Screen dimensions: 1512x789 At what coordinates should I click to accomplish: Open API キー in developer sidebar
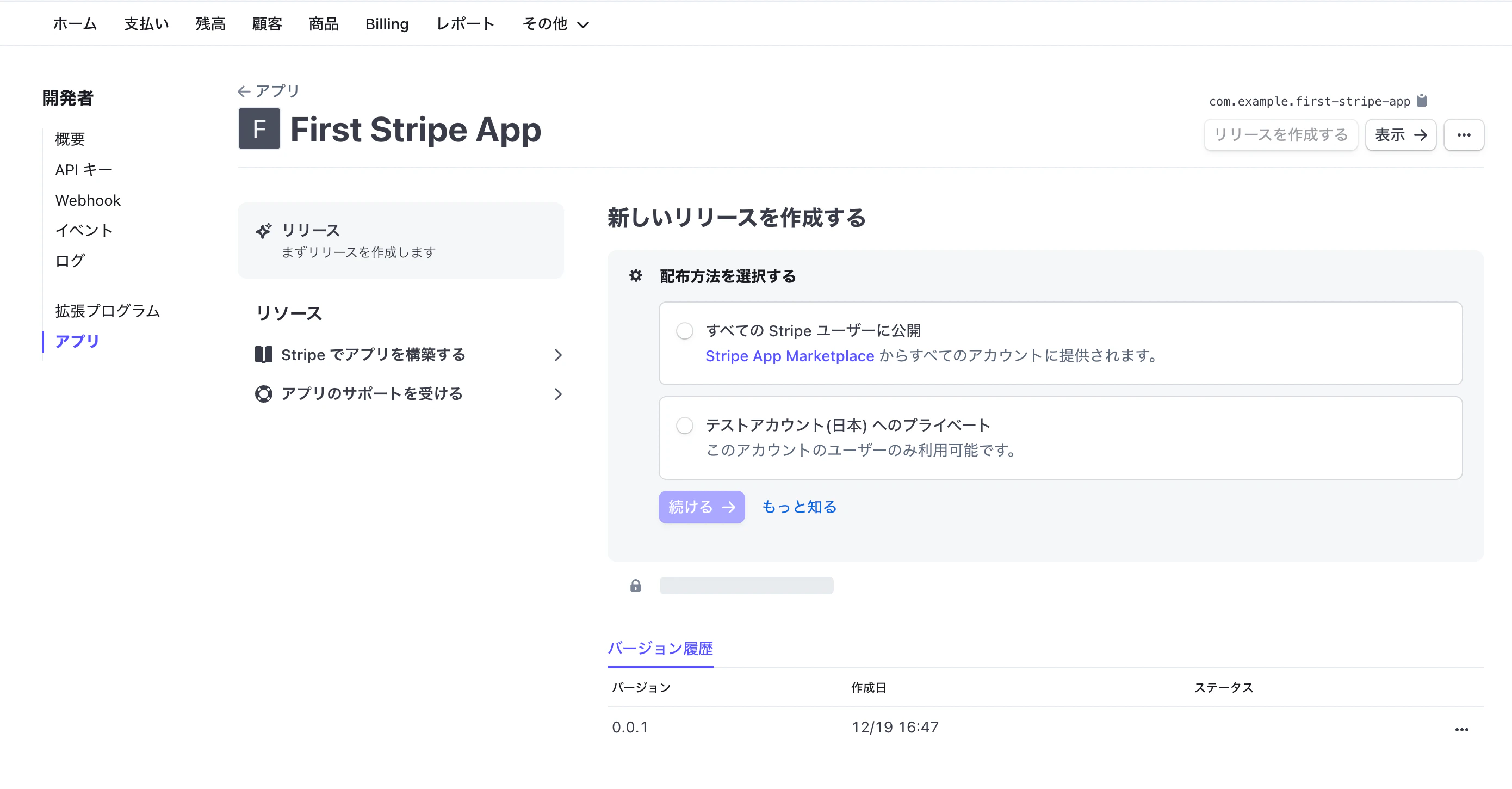pyautogui.click(x=83, y=170)
